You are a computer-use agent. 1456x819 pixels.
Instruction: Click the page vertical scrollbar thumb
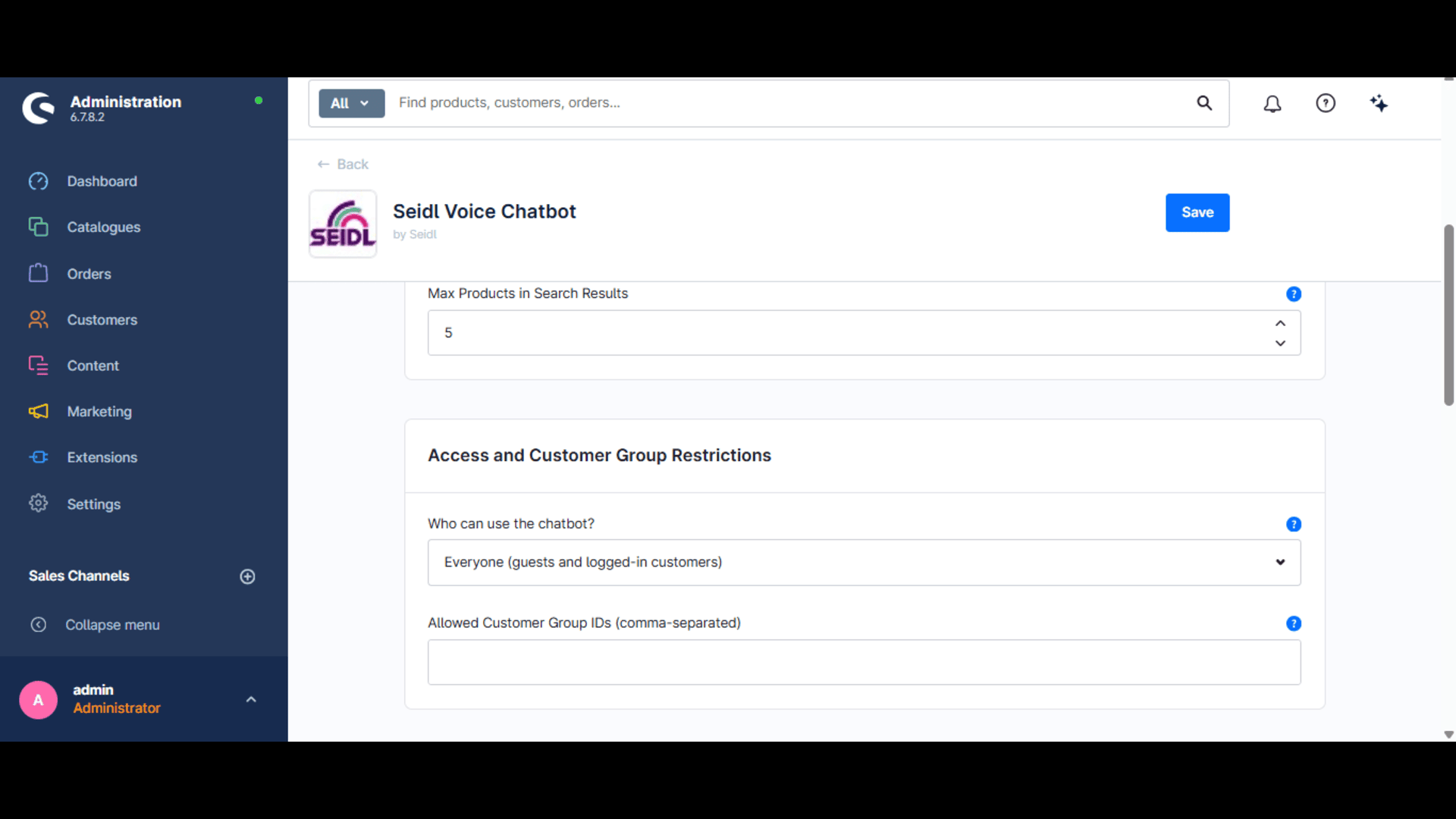[1448, 315]
